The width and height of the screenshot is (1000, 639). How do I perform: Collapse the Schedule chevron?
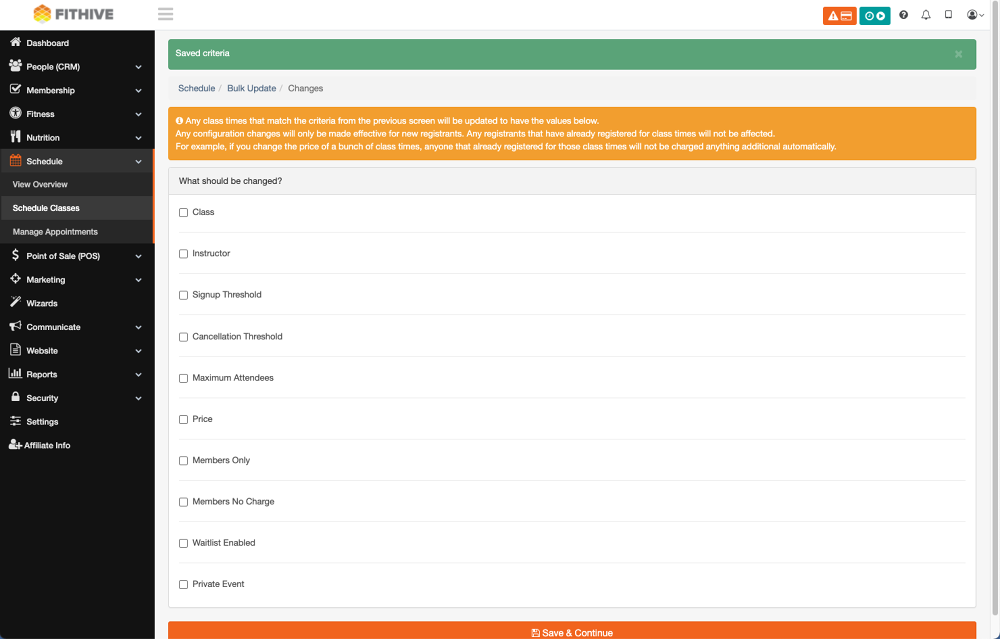pyautogui.click(x=138, y=161)
